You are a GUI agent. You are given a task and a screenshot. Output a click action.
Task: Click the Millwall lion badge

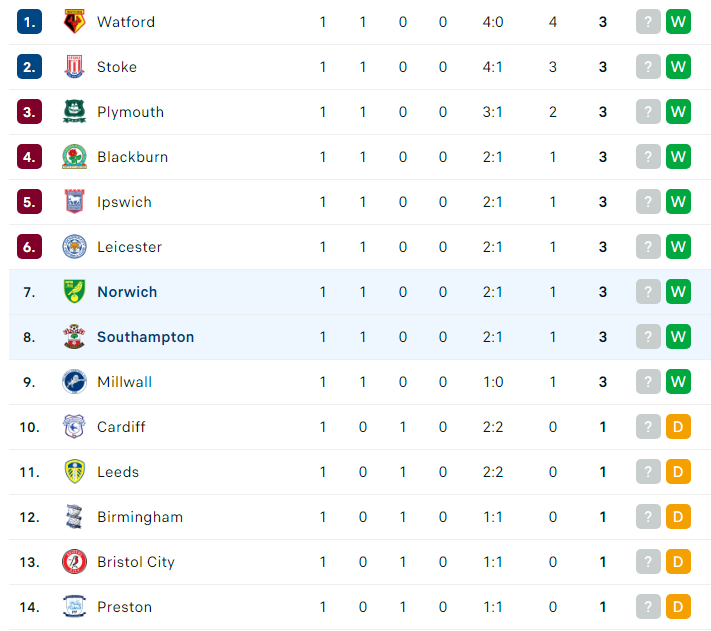[74, 382]
